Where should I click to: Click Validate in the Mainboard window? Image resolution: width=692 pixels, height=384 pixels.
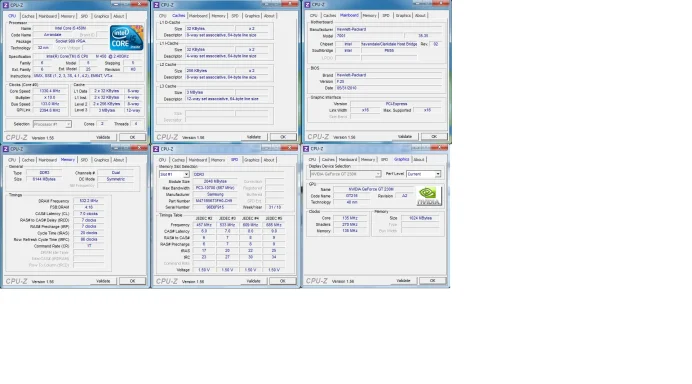click(405, 136)
